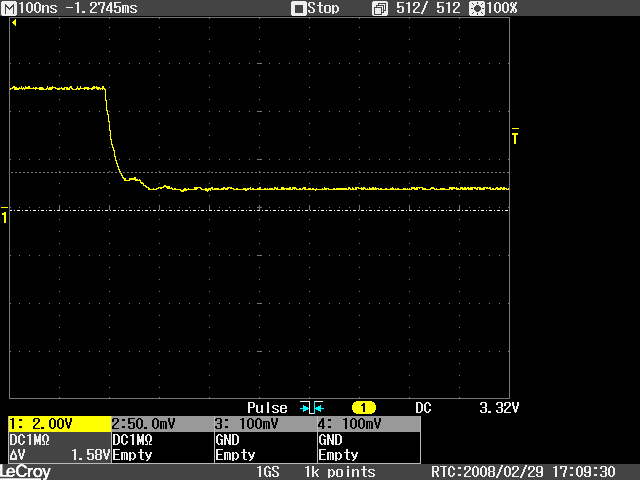Click channel 1 DC1MΩ coupling setting

pyautogui.click(x=30, y=439)
